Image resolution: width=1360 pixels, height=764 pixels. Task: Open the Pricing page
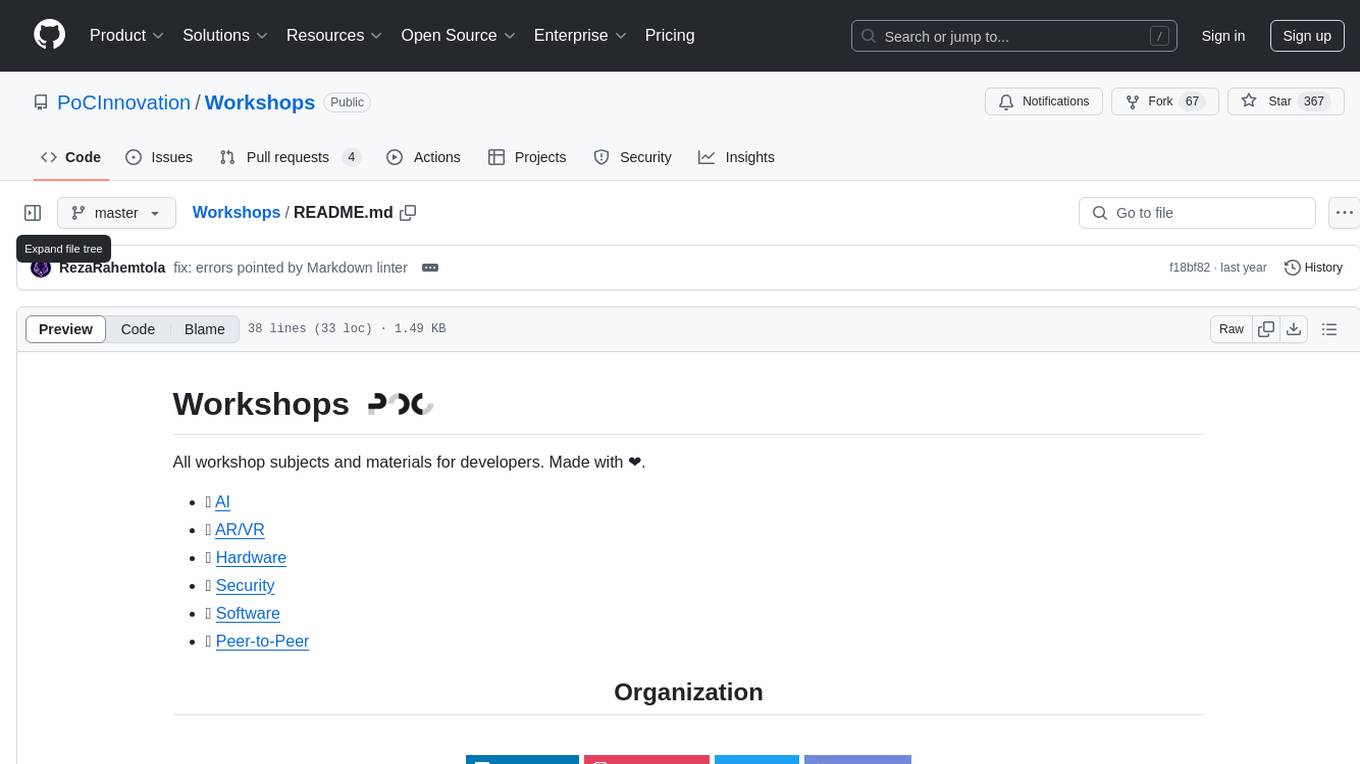coord(670,35)
